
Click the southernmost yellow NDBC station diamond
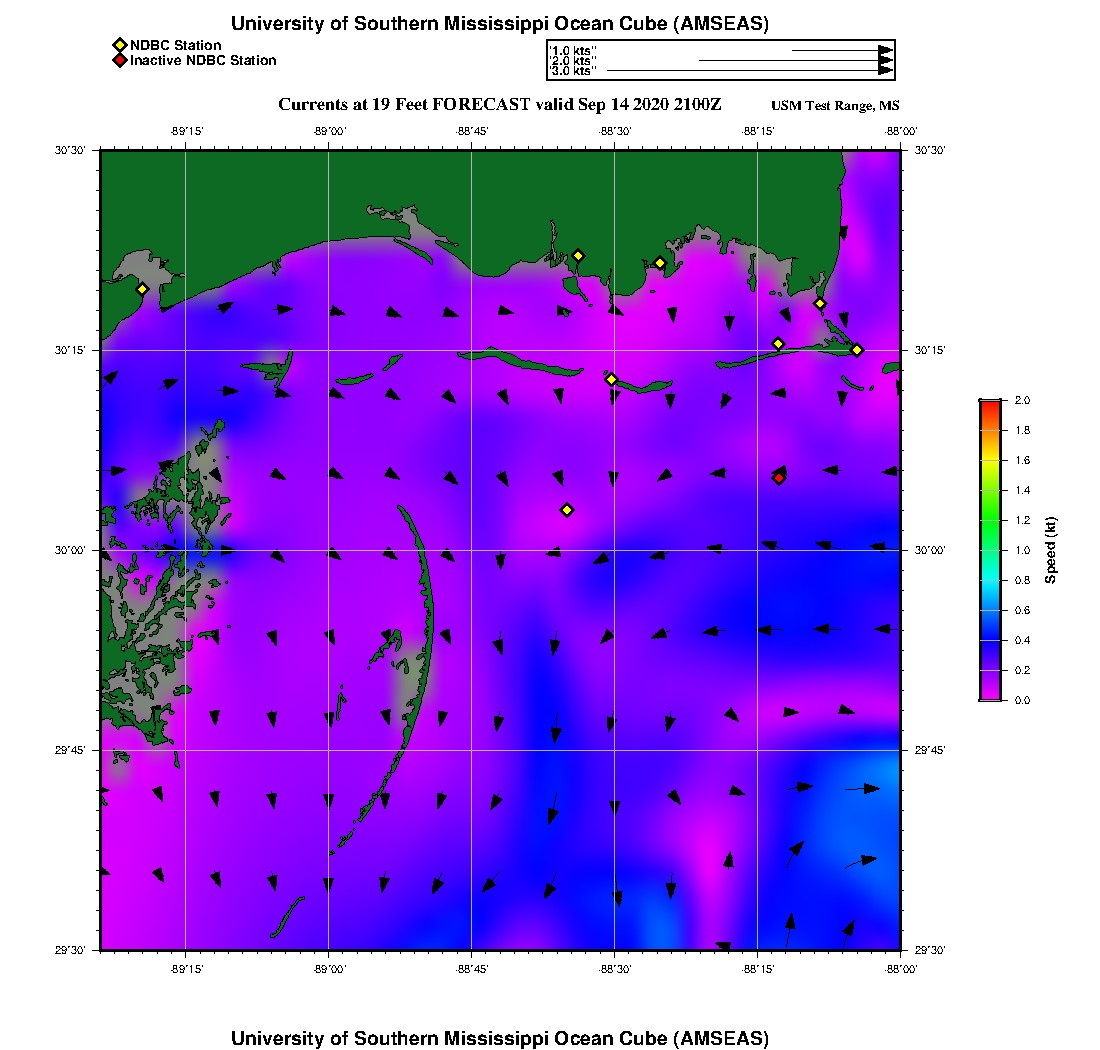pos(567,510)
